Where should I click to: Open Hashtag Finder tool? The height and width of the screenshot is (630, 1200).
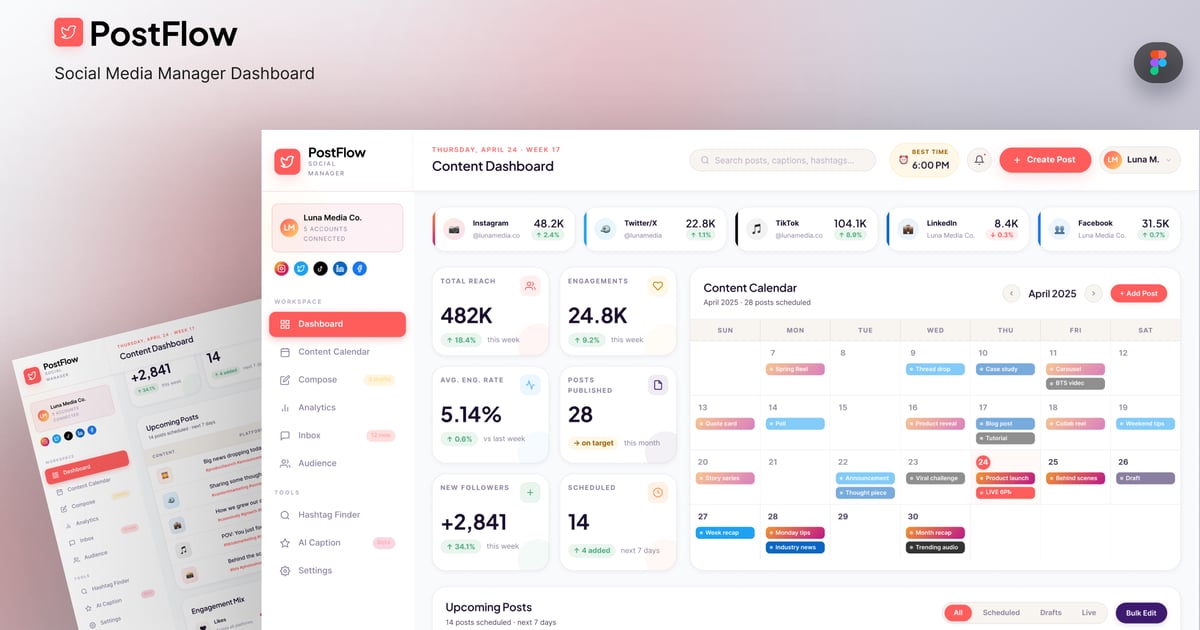coord(337,515)
